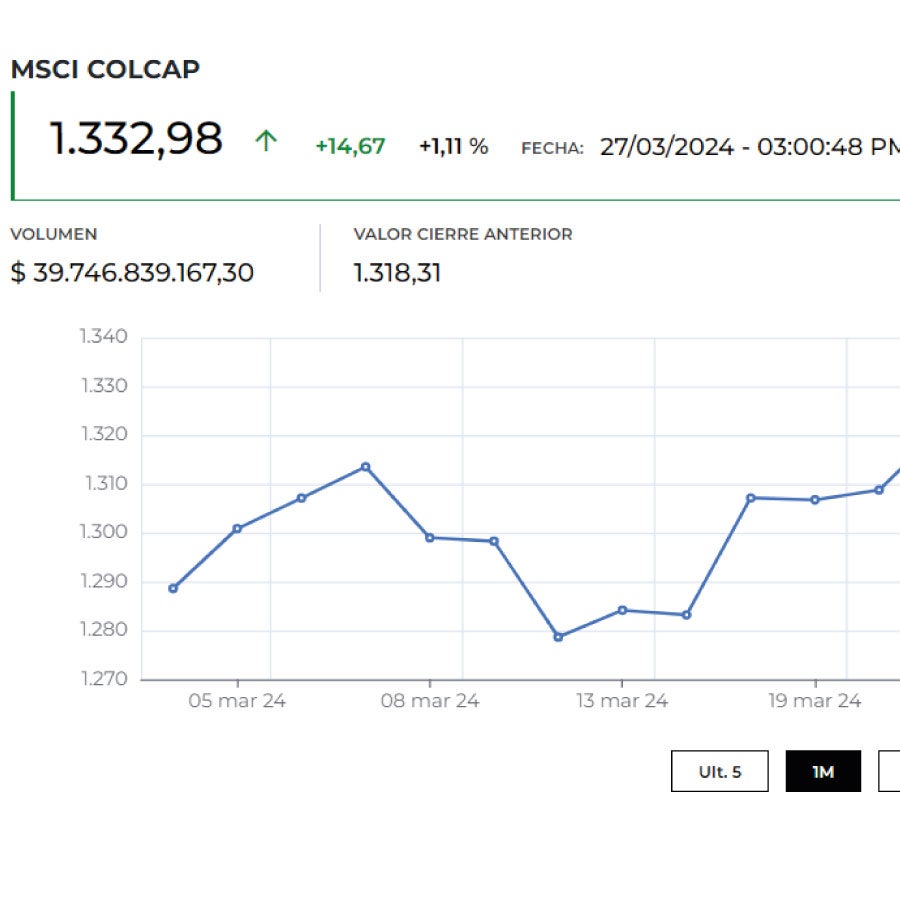
Task: Click the +1,11 % percentage change
Action: (453, 147)
